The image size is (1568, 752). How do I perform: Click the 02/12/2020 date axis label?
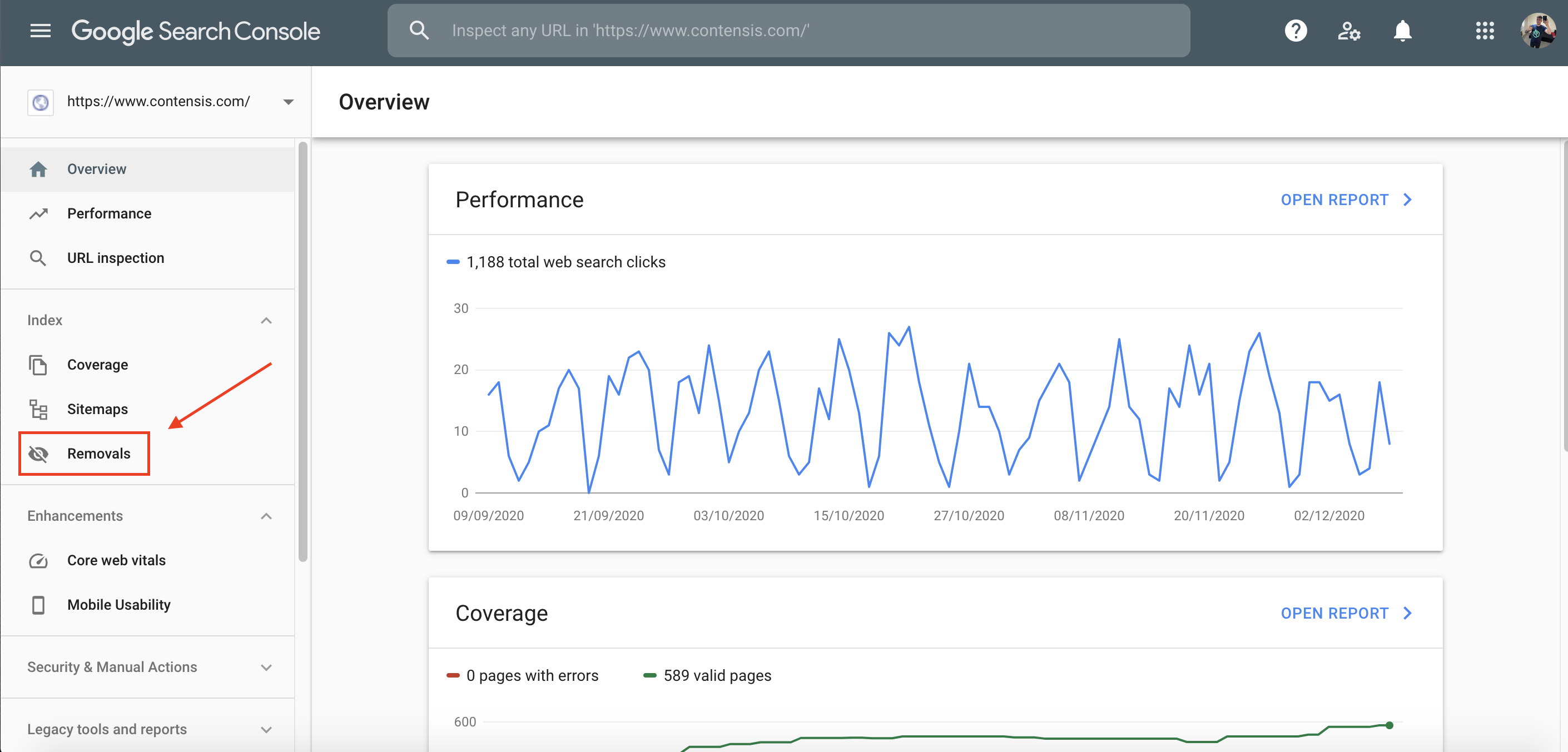point(1329,516)
